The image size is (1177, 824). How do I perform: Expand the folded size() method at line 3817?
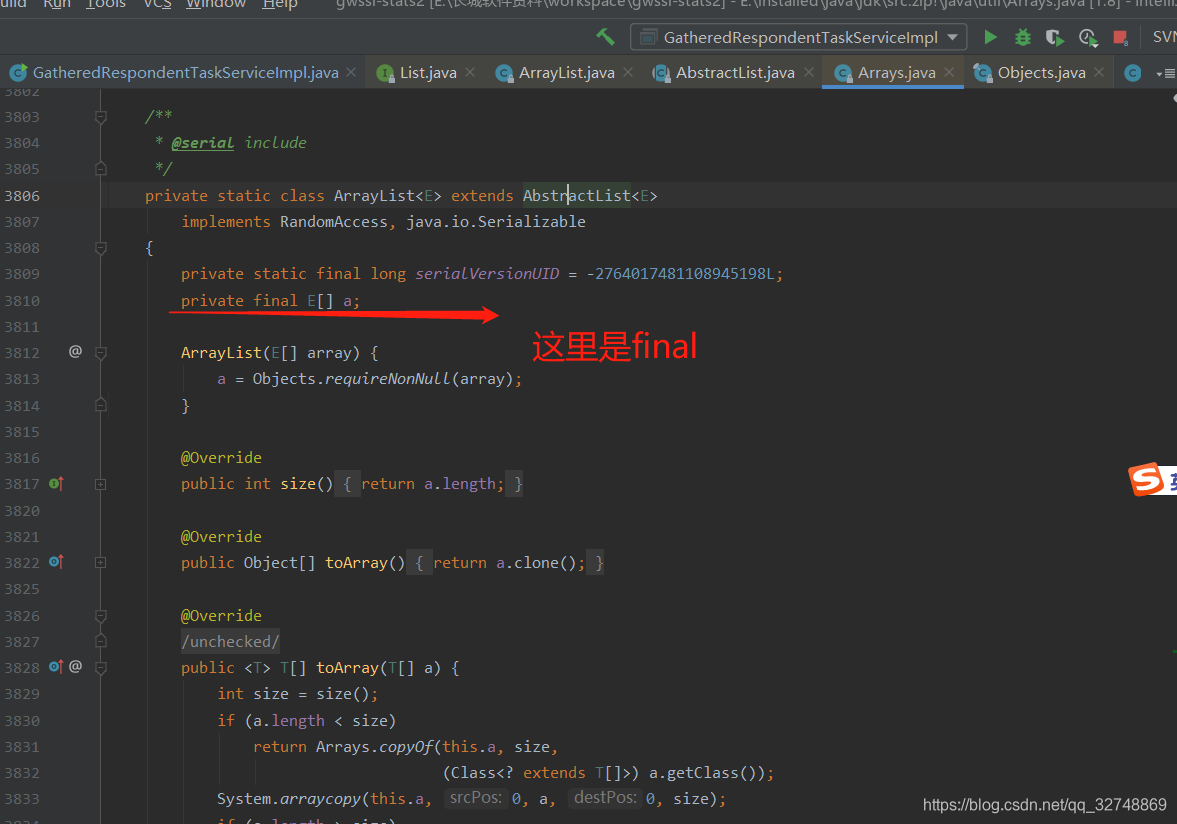pyautogui.click(x=101, y=484)
